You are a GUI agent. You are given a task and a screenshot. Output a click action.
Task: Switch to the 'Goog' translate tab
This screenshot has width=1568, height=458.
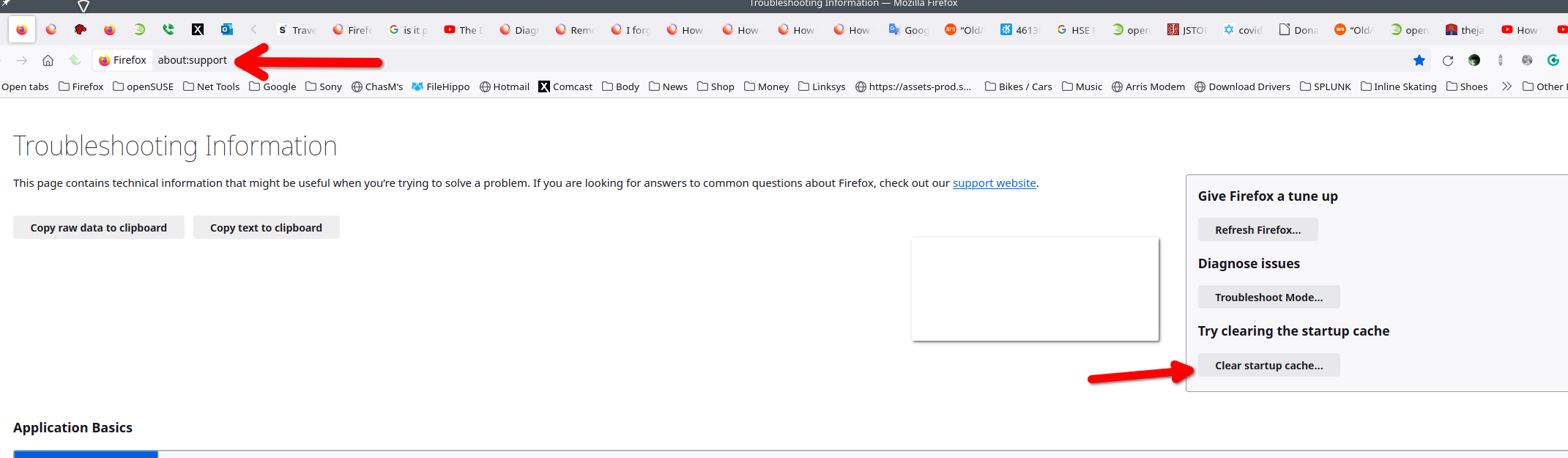[910, 30]
